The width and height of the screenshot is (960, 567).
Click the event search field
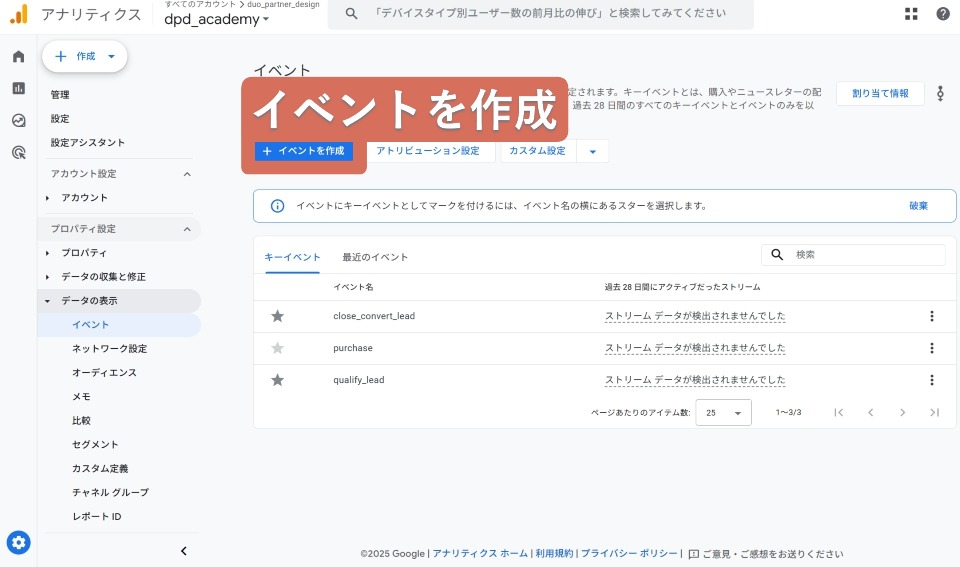point(865,255)
